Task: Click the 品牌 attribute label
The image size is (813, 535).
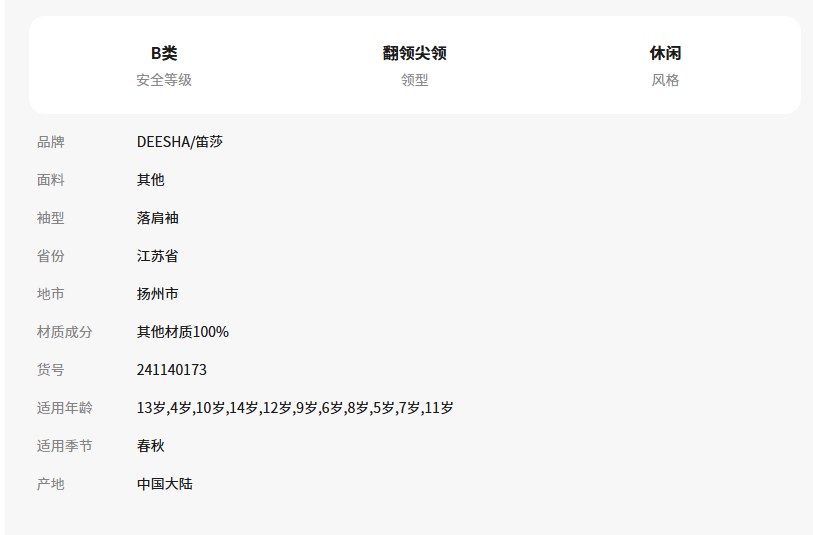Action: pos(51,142)
